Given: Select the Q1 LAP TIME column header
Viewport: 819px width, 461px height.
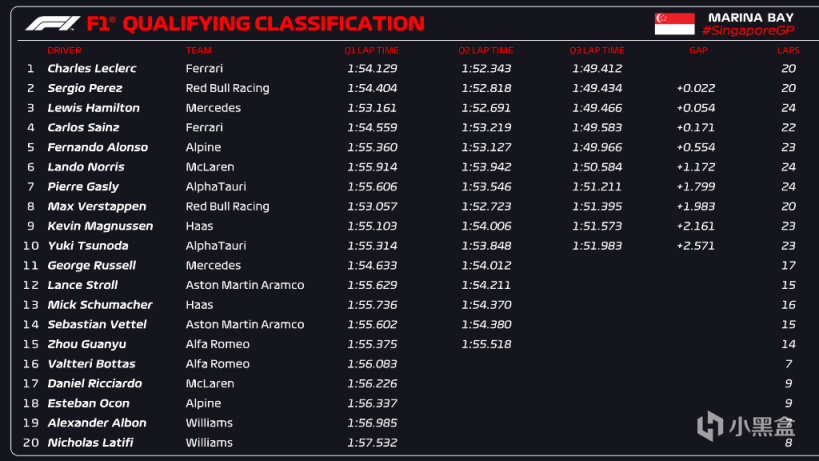Looking at the screenshot, I should click(371, 50).
